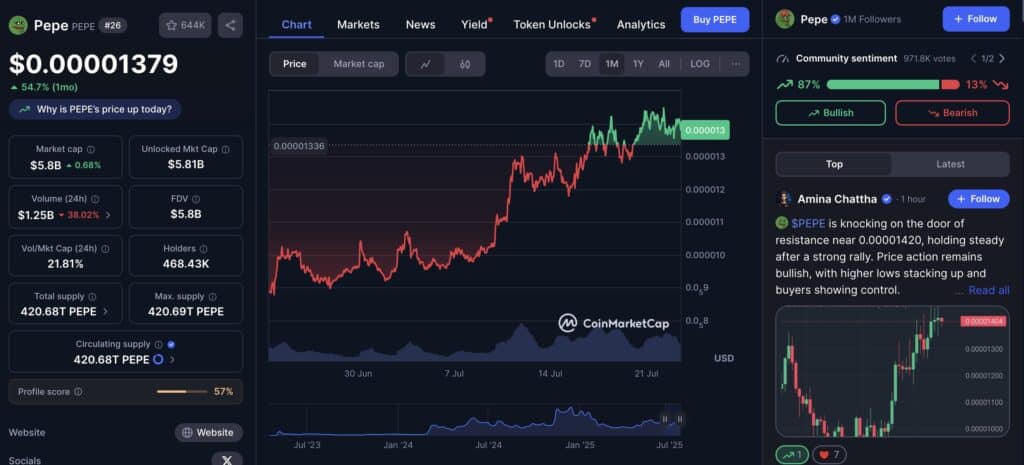Switch feed to Latest posts

pyautogui.click(x=950, y=164)
